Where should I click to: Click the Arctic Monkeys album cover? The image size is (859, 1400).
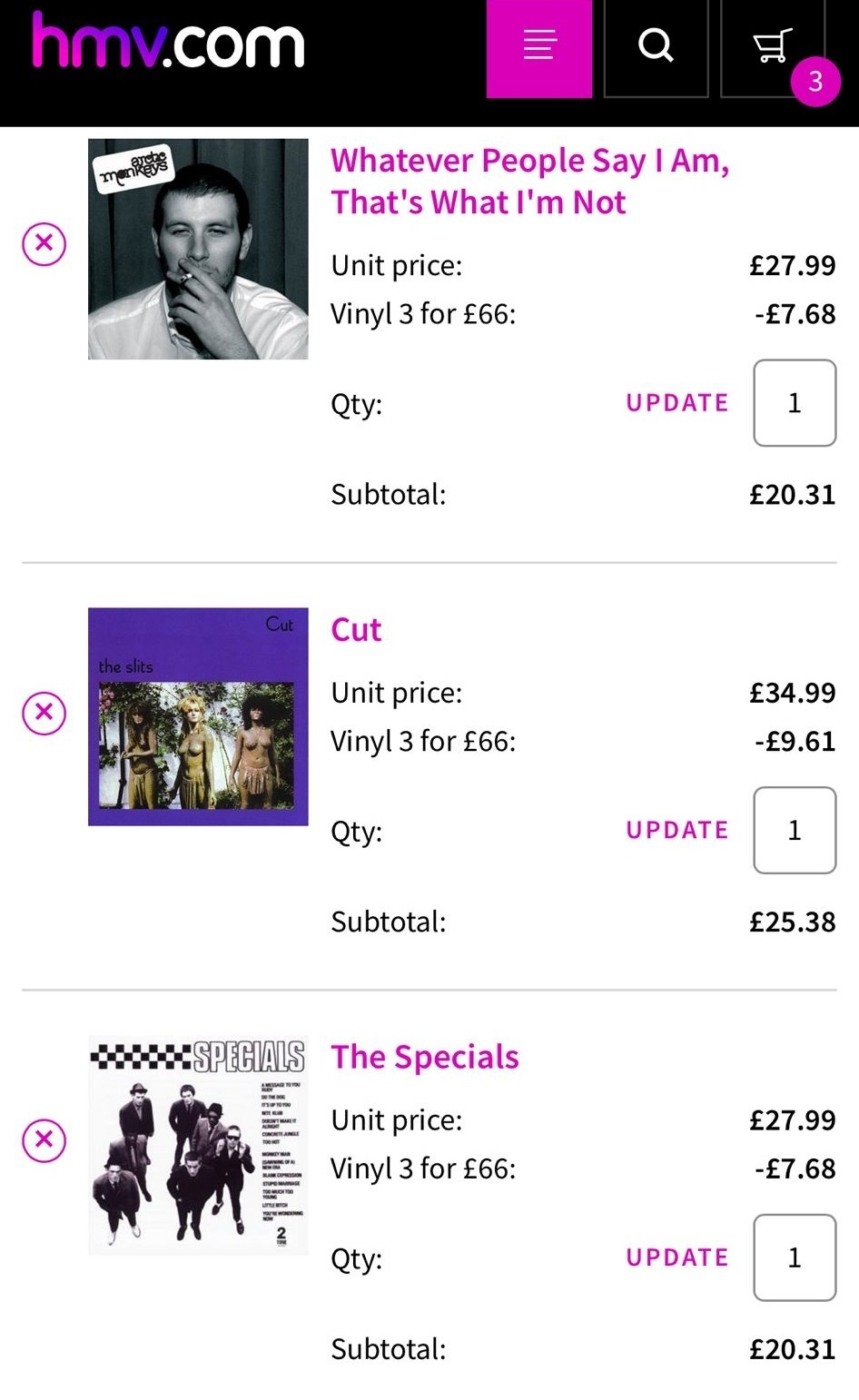pyautogui.click(x=198, y=249)
